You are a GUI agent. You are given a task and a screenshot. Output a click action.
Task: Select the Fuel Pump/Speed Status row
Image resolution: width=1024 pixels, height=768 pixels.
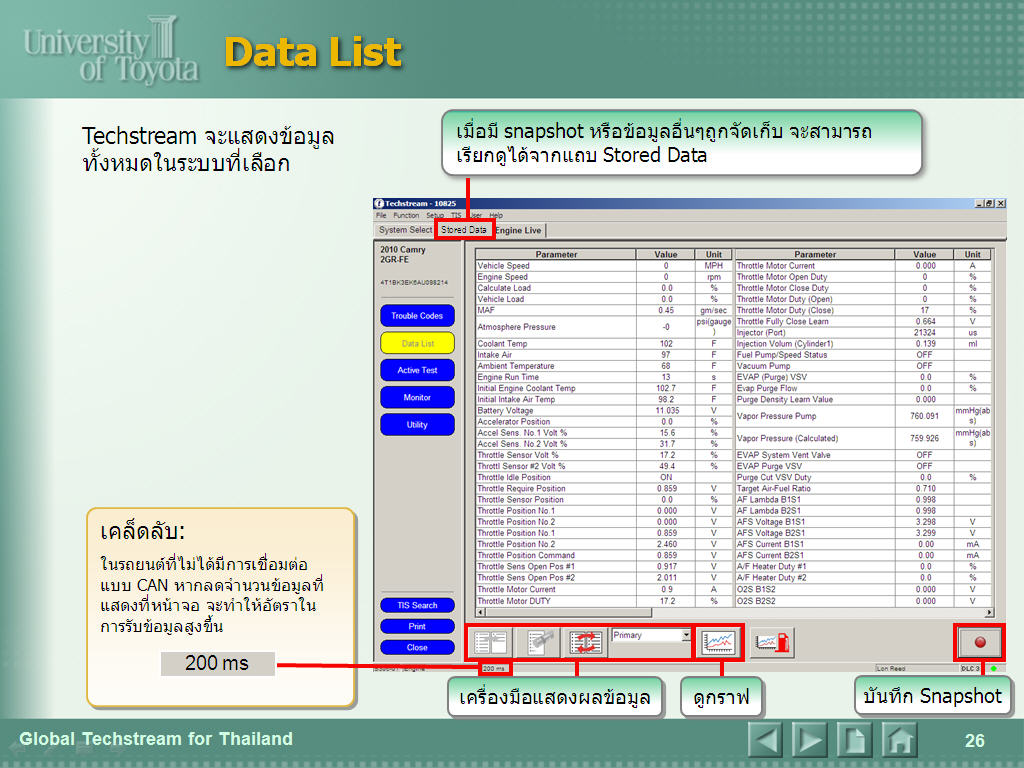coord(863,355)
